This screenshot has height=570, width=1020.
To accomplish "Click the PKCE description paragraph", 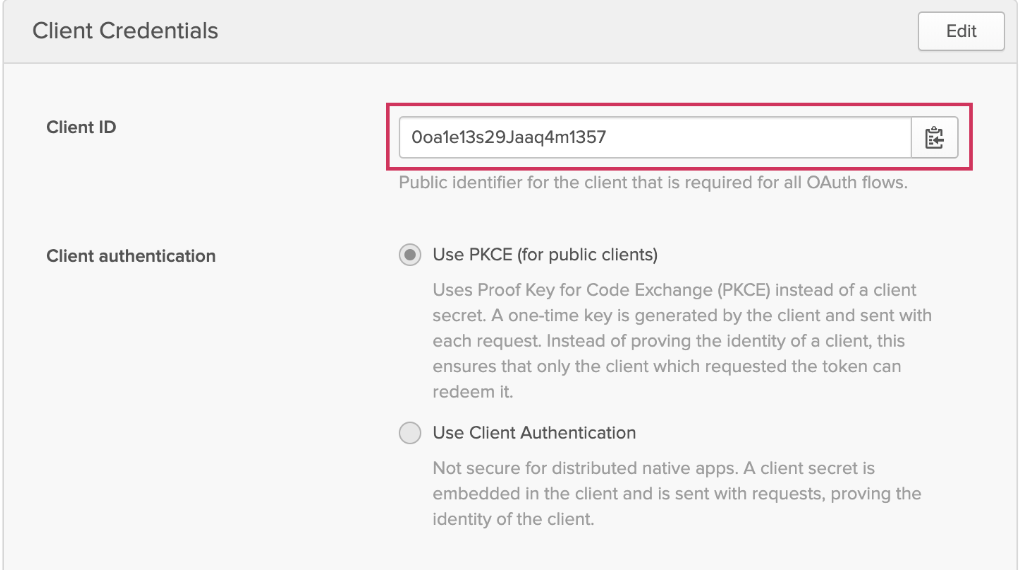I will 675,341.
